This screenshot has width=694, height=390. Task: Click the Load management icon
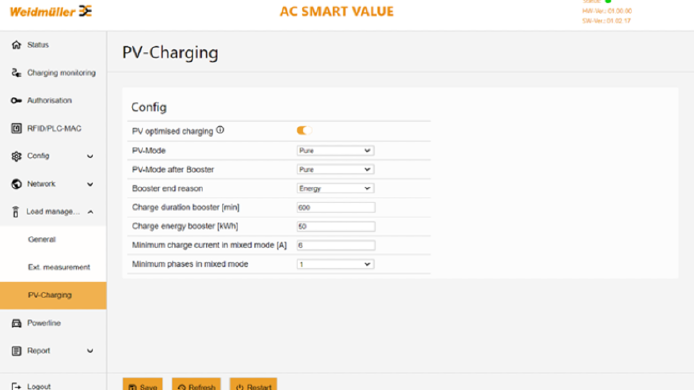click(15, 212)
